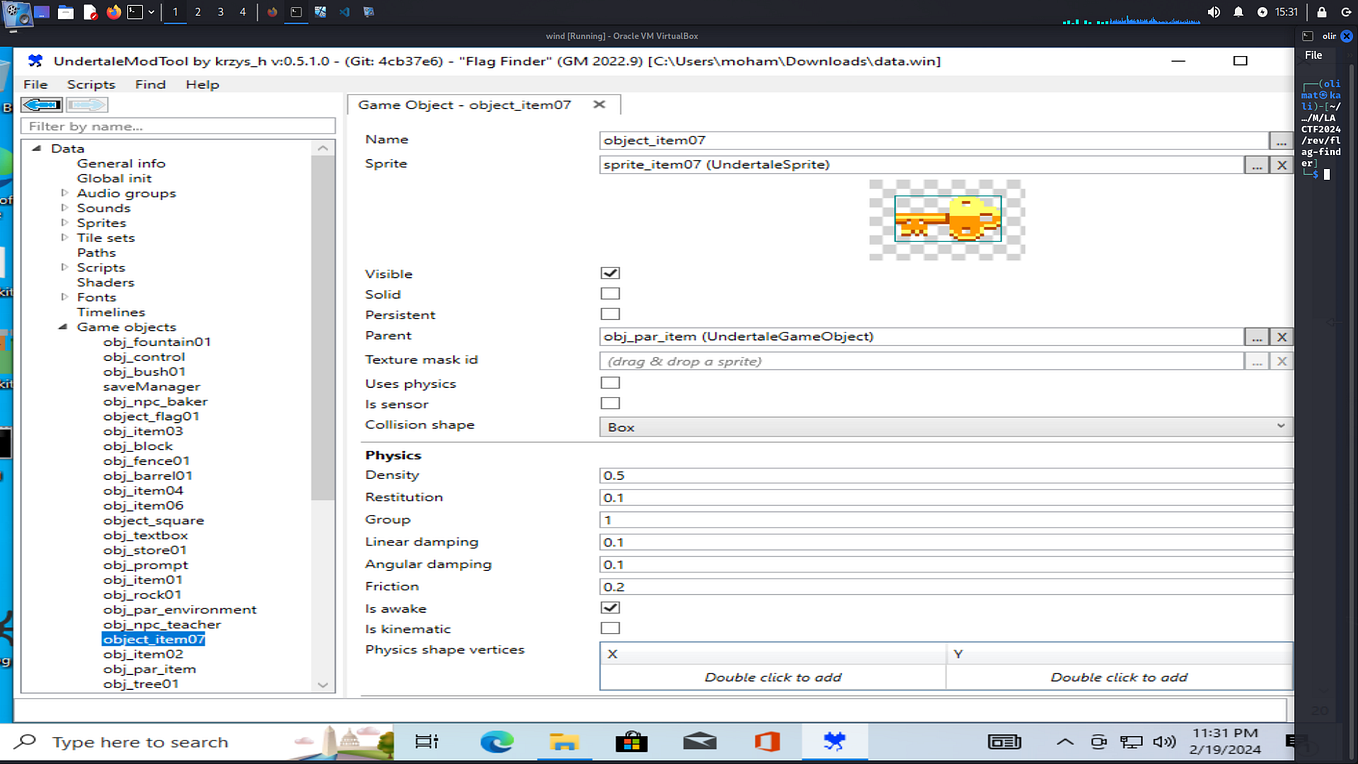The height and width of the screenshot is (764, 1358).
Task: Expand the Sprites tree node
Action: [x=65, y=222]
